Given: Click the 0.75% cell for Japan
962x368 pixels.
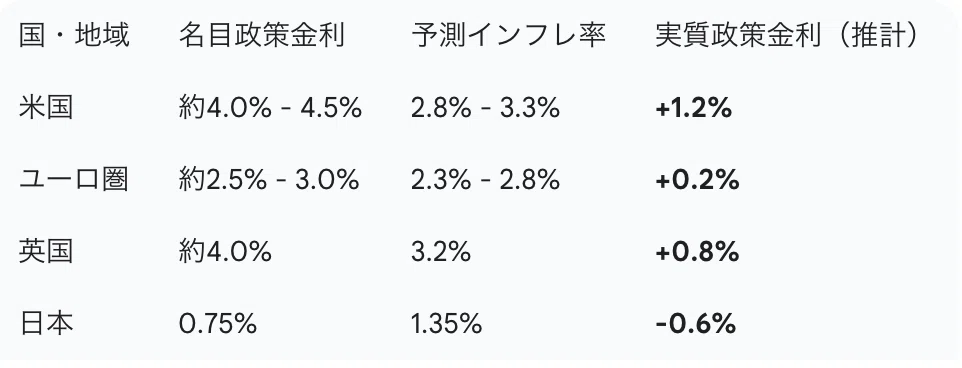Looking at the screenshot, I should (x=218, y=324).
